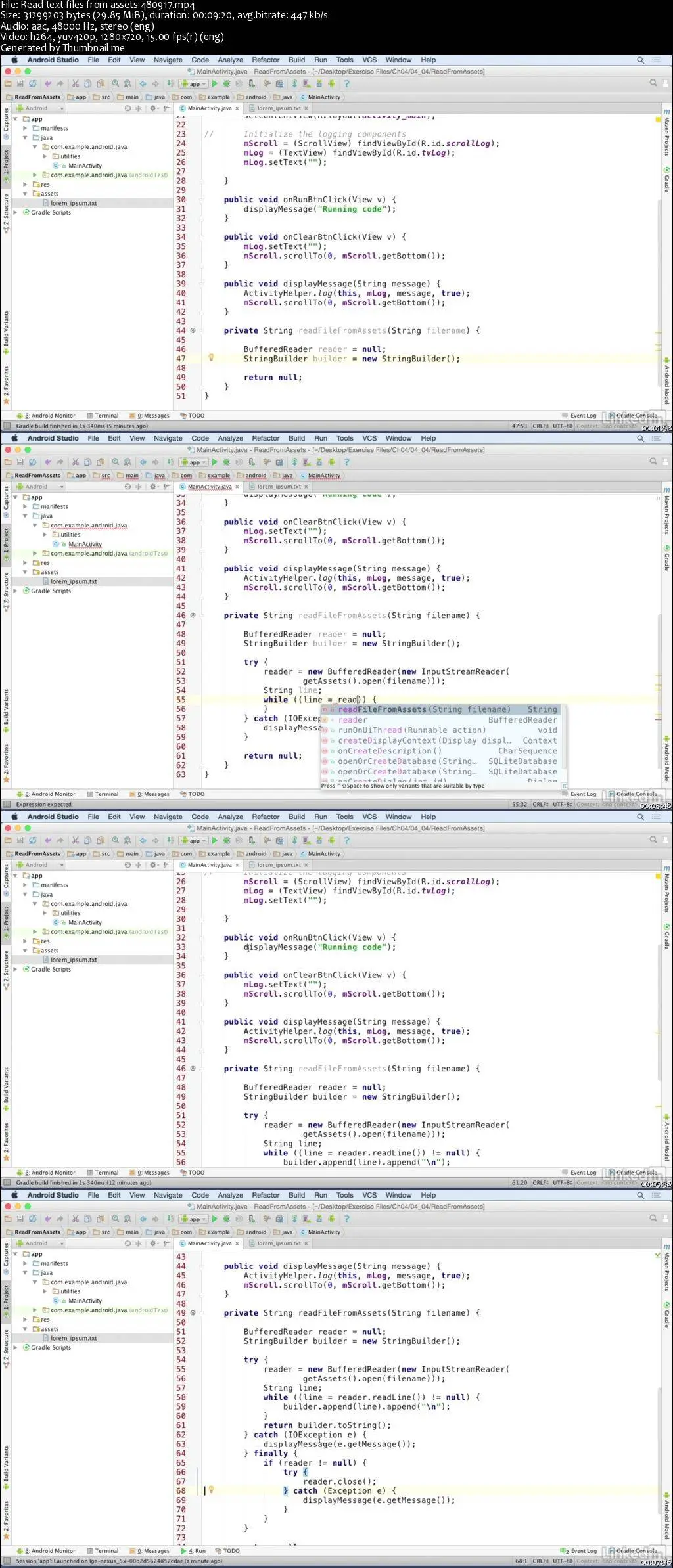This screenshot has height=1568, width=673.
Task: Click the Undo arrow in fourth frame toolbar
Action: (x=49, y=1219)
